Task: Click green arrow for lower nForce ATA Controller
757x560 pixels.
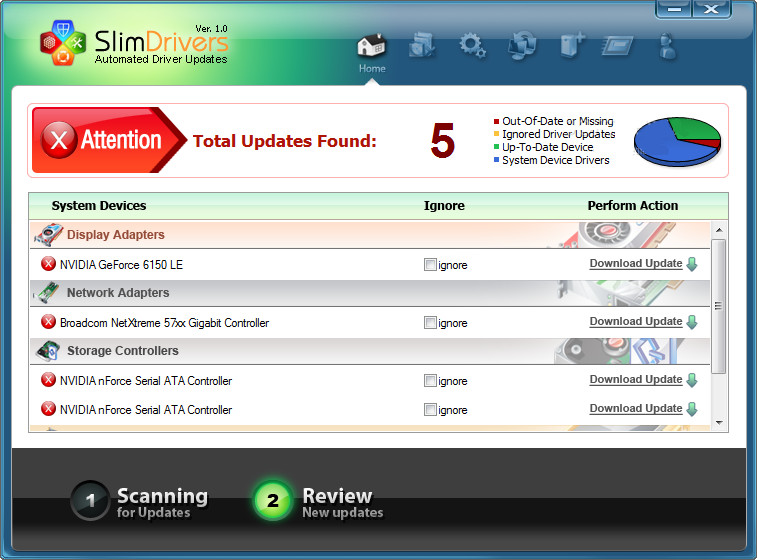Action: 692,409
